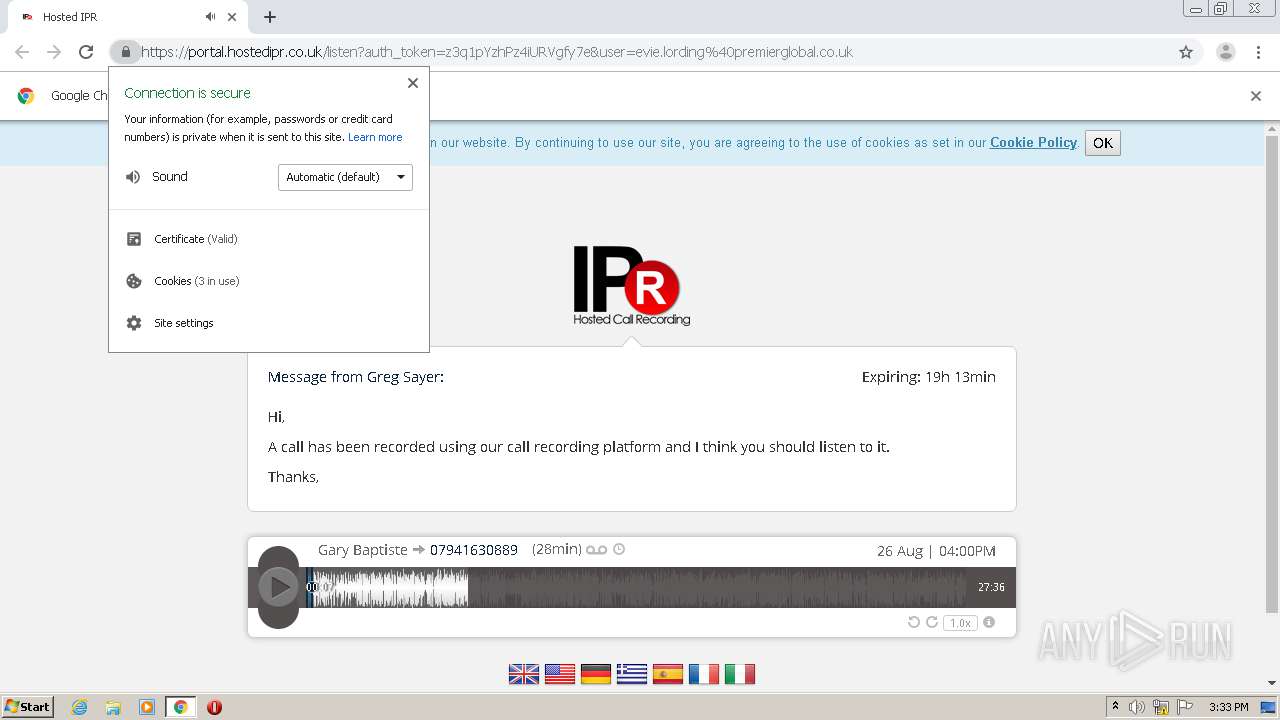Open the Chrome three-dot menu
Screen dimensions: 1280x720
[x=1258, y=52]
